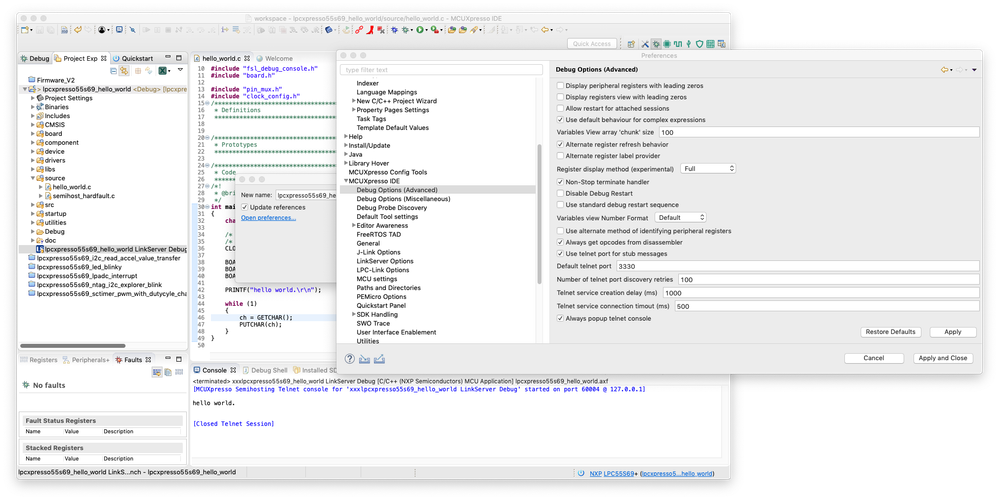Click the blue cube build toolbar icon
Screen dimensions: 999x500
coord(328,30)
